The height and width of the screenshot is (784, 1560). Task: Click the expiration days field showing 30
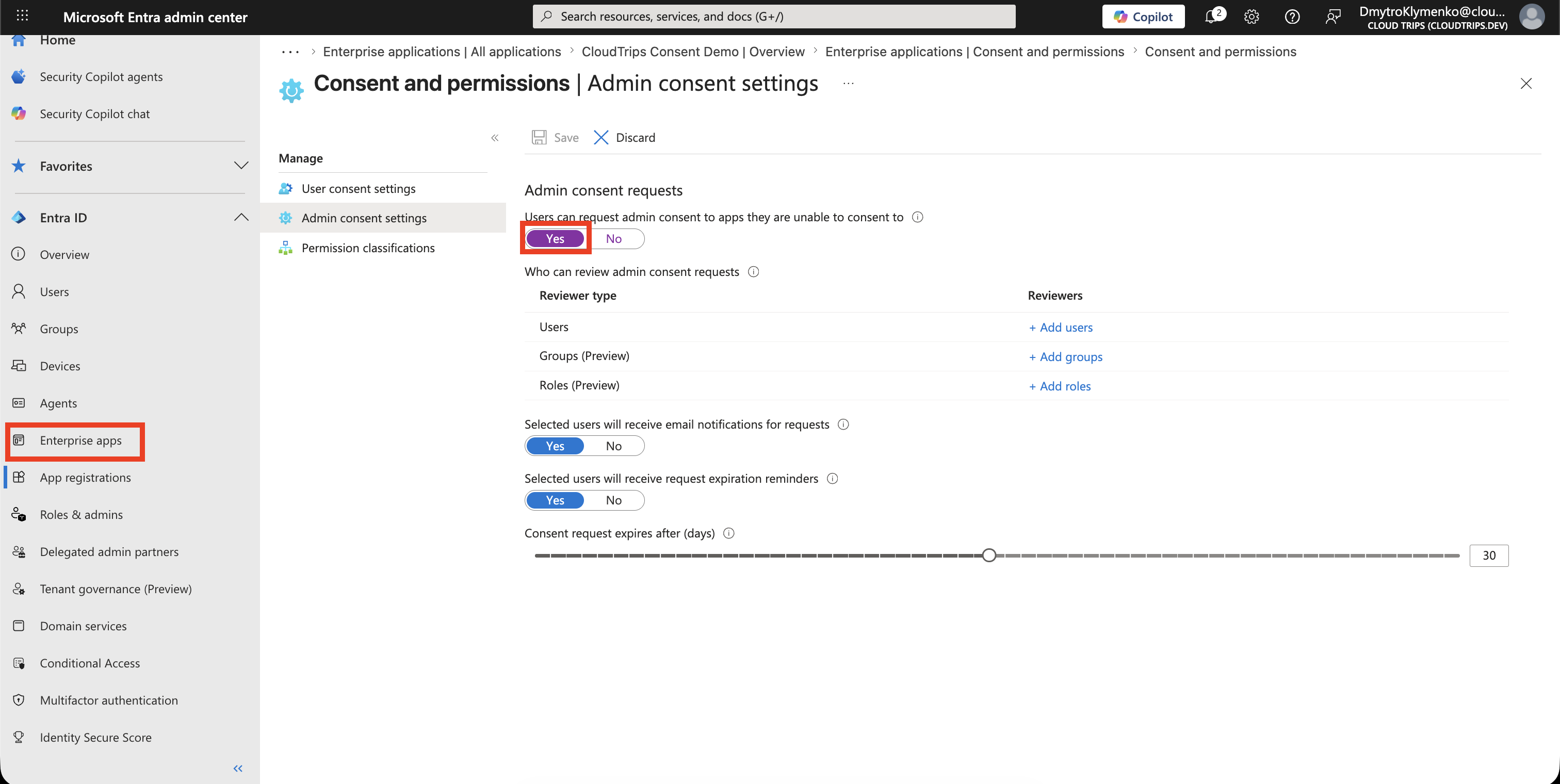point(1488,555)
